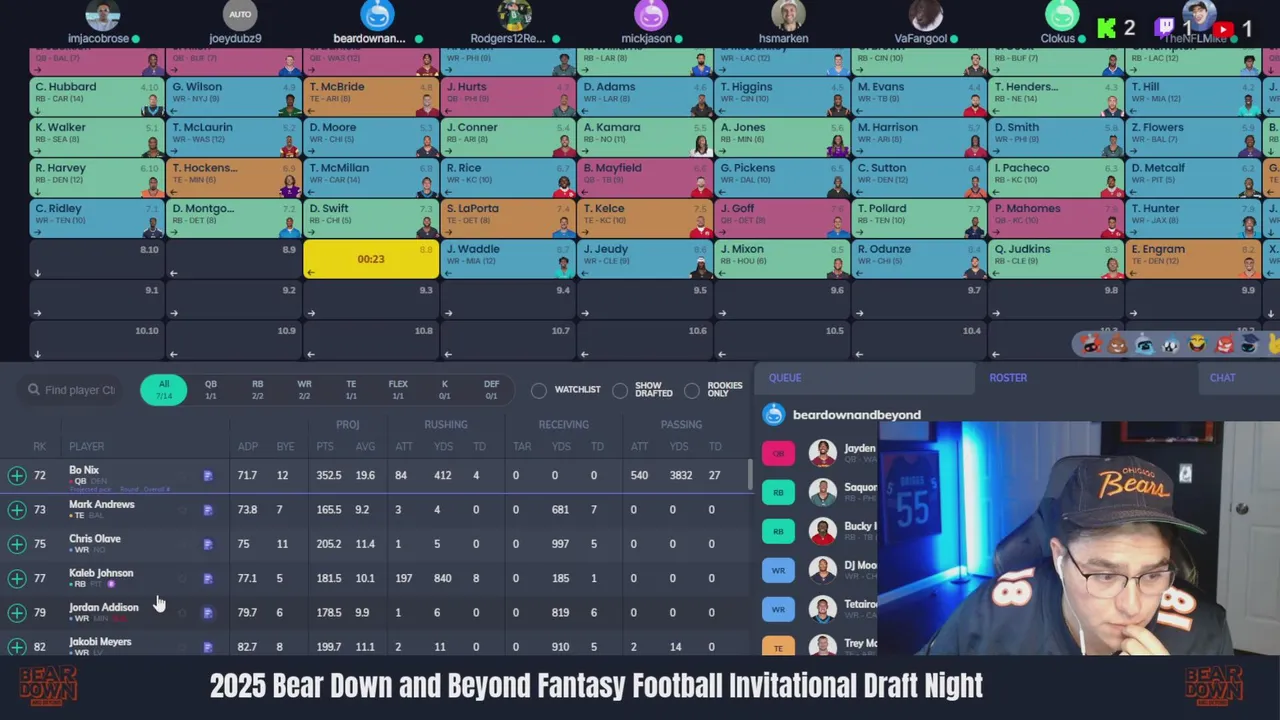The width and height of the screenshot is (1280, 720).
Task: Click the Bo Nix player name
Action: click(x=84, y=470)
